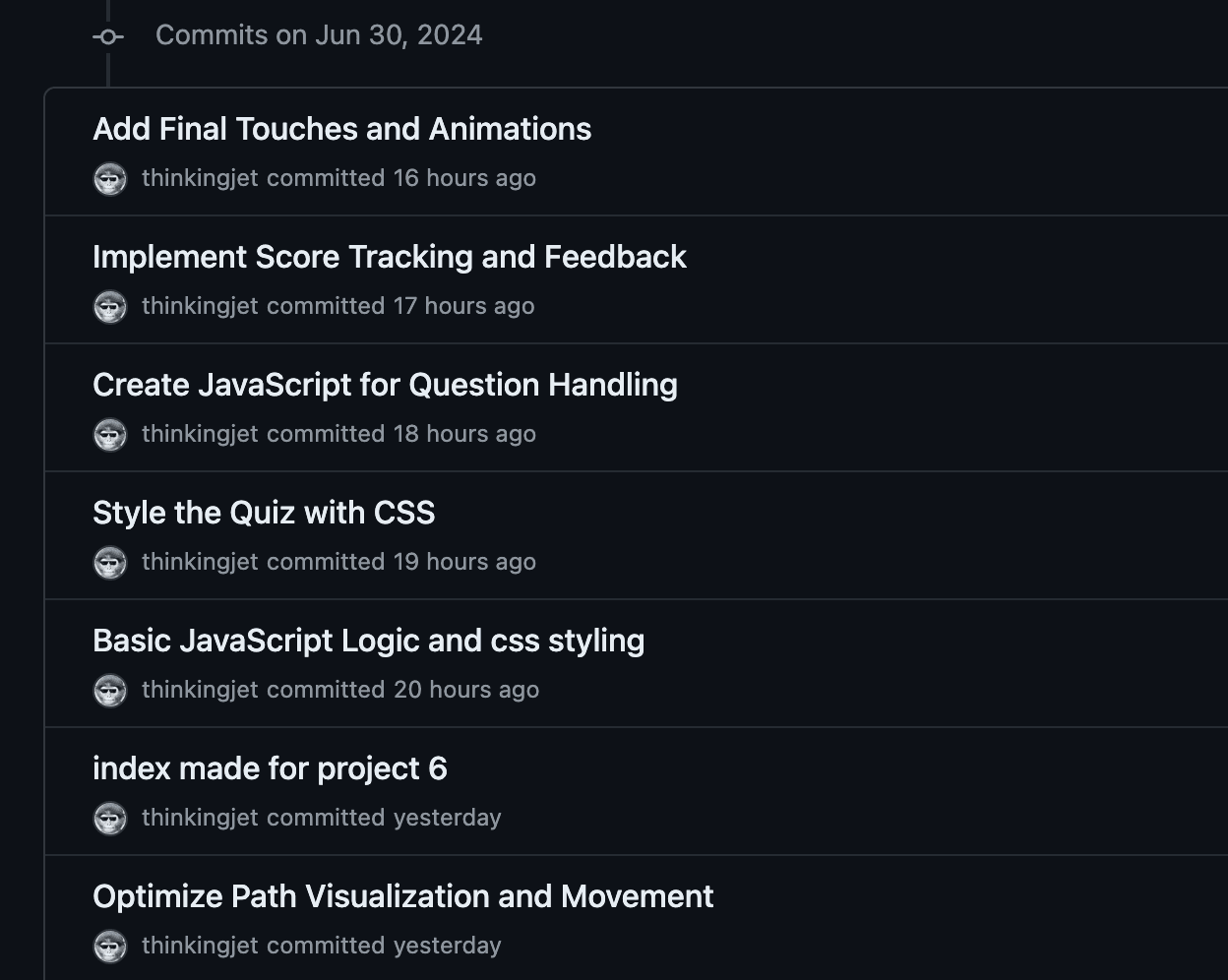
Task: Click avatar beside Style the Quiz commit
Action: point(110,563)
